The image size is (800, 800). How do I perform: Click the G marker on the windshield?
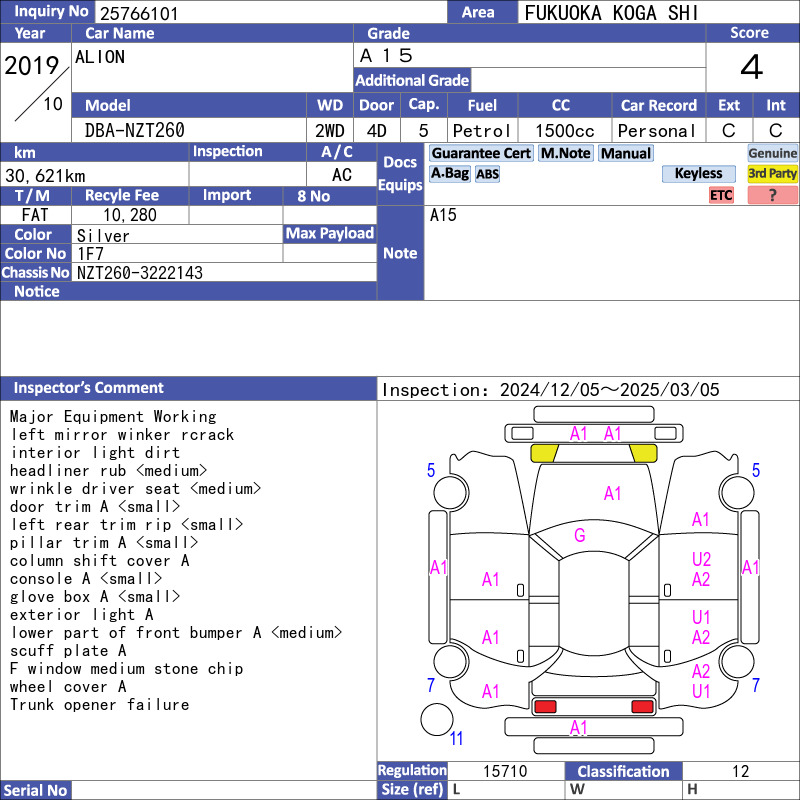tap(579, 536)
